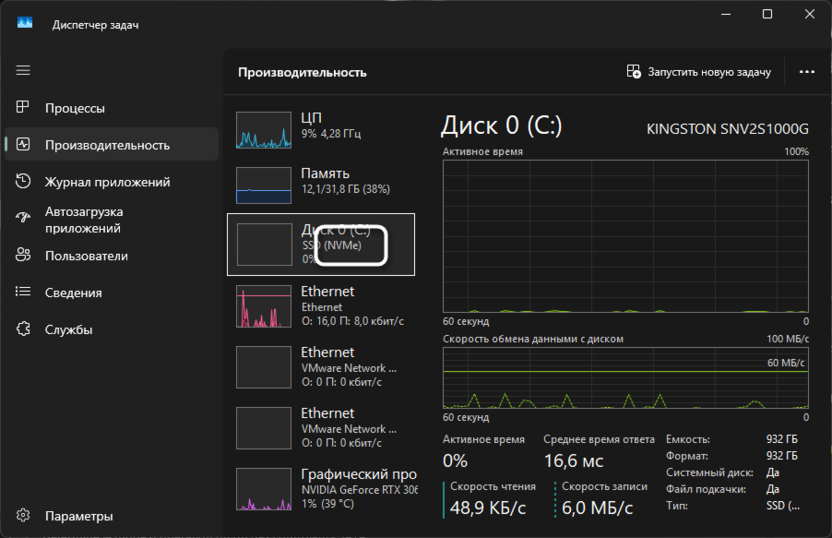
Task: Open the Журнал приложений history icon
Action: tap(23, 182)
